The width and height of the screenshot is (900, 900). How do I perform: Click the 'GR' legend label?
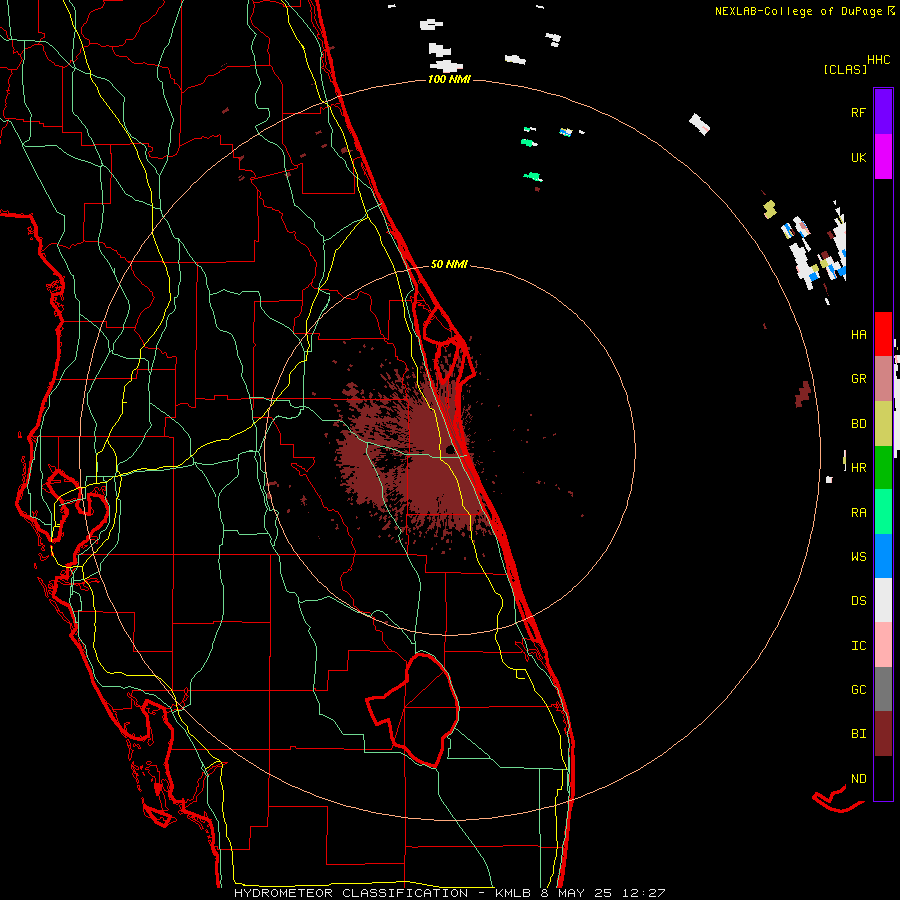coord(858,379)
